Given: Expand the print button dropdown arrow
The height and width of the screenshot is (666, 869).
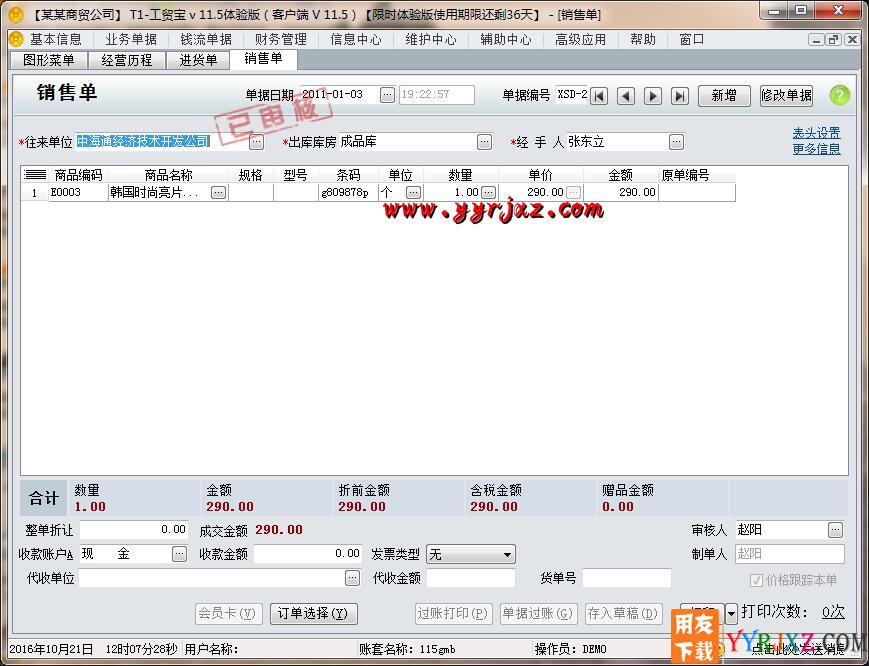Looking at the screenshot, I should [733, 614].
